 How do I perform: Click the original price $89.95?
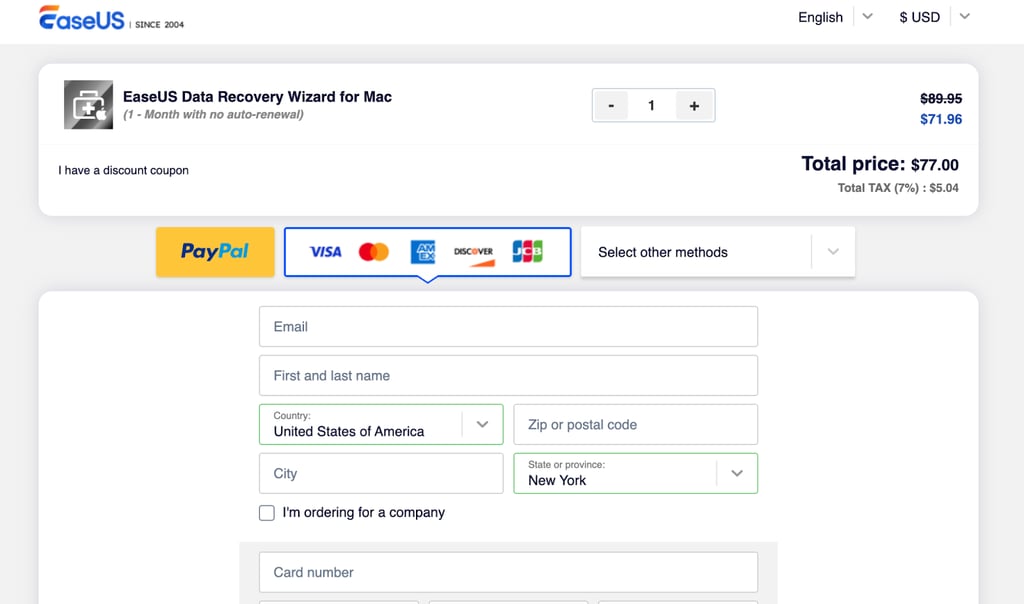[941, 99]
